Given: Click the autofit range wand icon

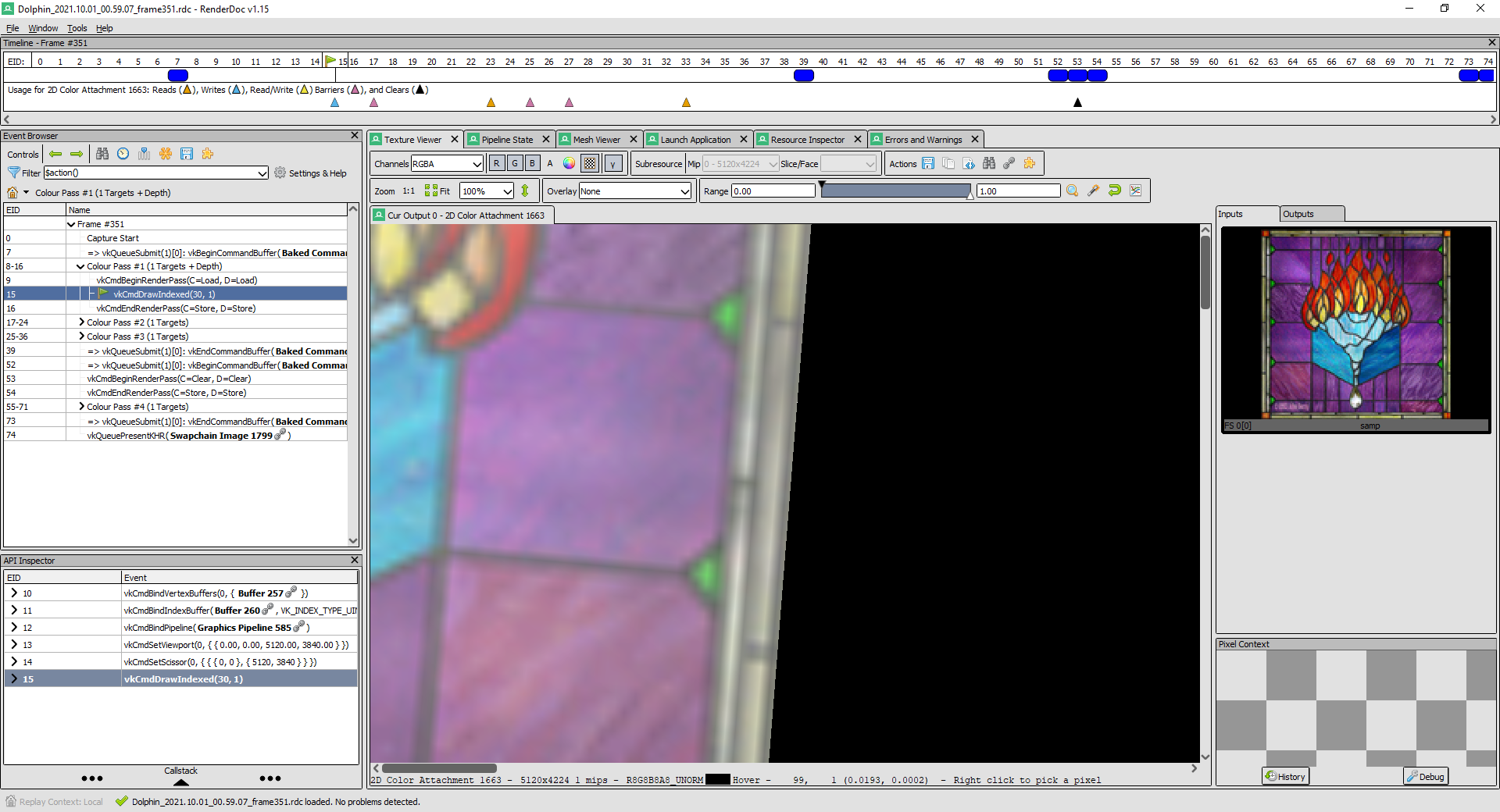Looking at the screenshot, I should [x=1094, y=191].
